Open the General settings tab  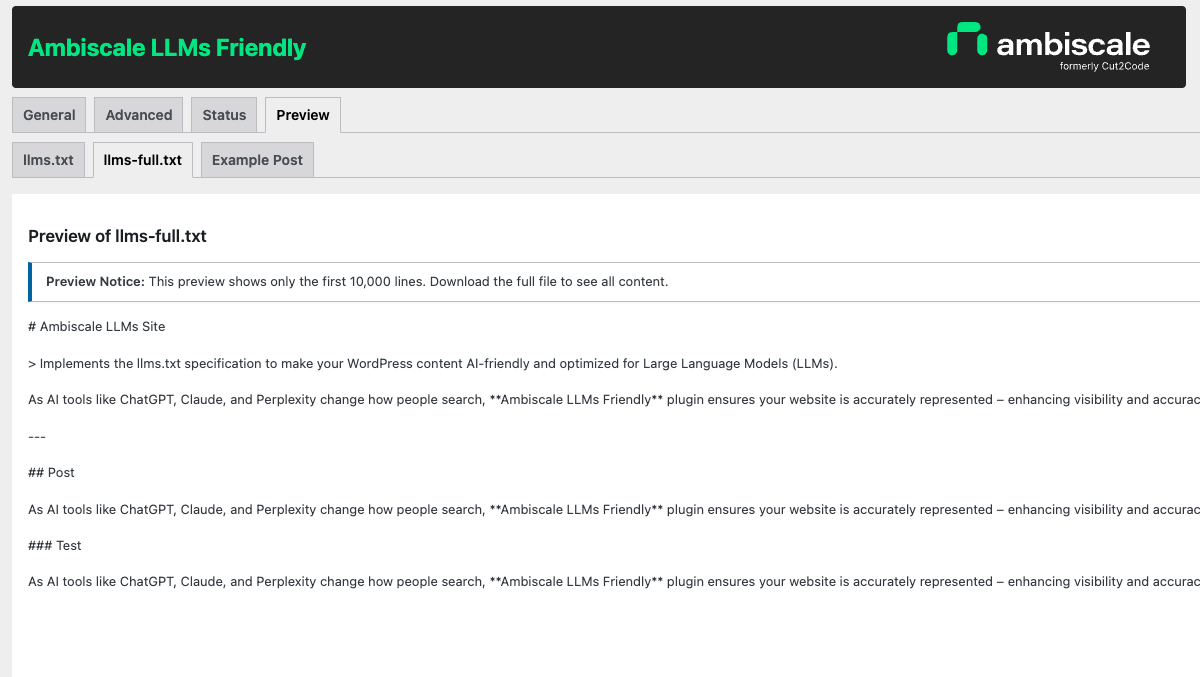tap(49, 115)
